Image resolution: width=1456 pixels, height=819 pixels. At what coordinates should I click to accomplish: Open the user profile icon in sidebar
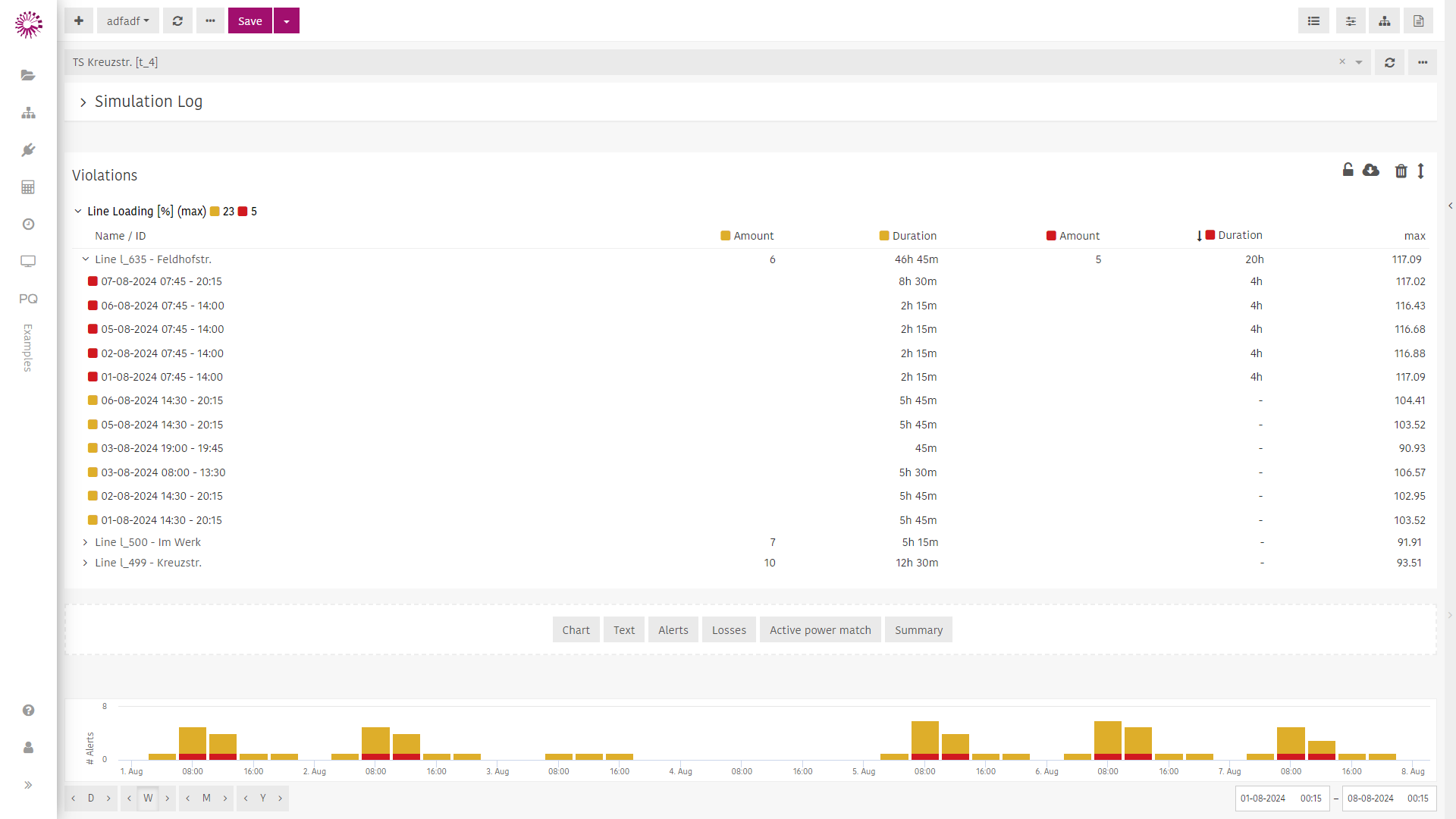tap(28, 747)
